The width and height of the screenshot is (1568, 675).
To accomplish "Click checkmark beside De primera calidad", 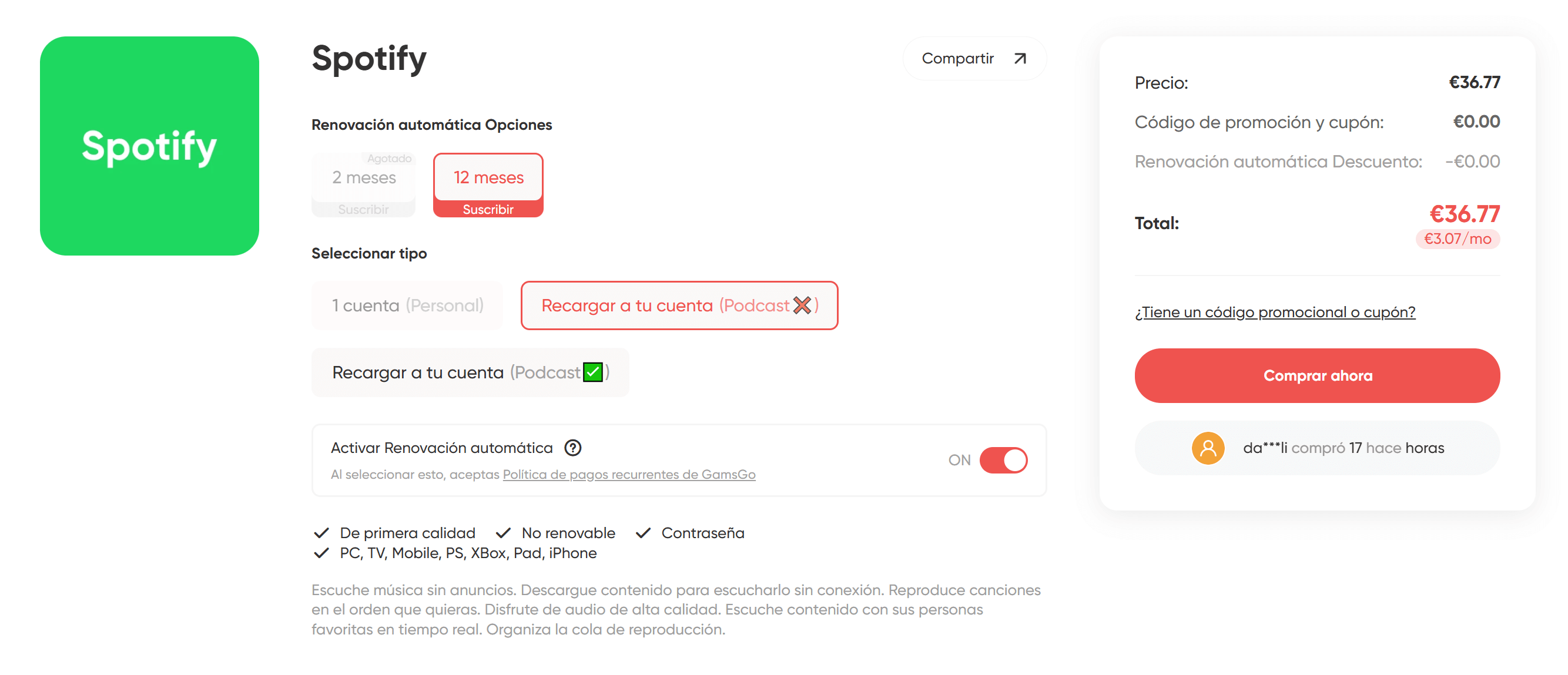I will [x=321, y=533].
